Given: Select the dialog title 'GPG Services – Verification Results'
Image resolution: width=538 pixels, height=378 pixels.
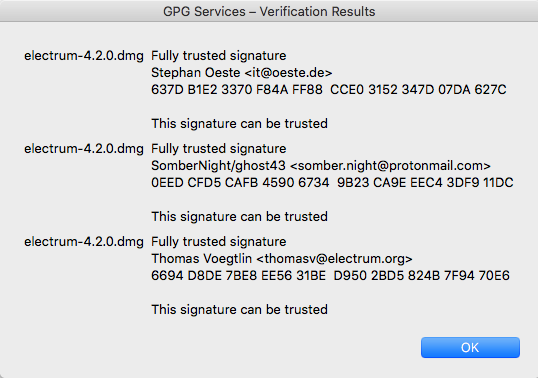Looking at the screenshot, I should [x=269, y=12].
